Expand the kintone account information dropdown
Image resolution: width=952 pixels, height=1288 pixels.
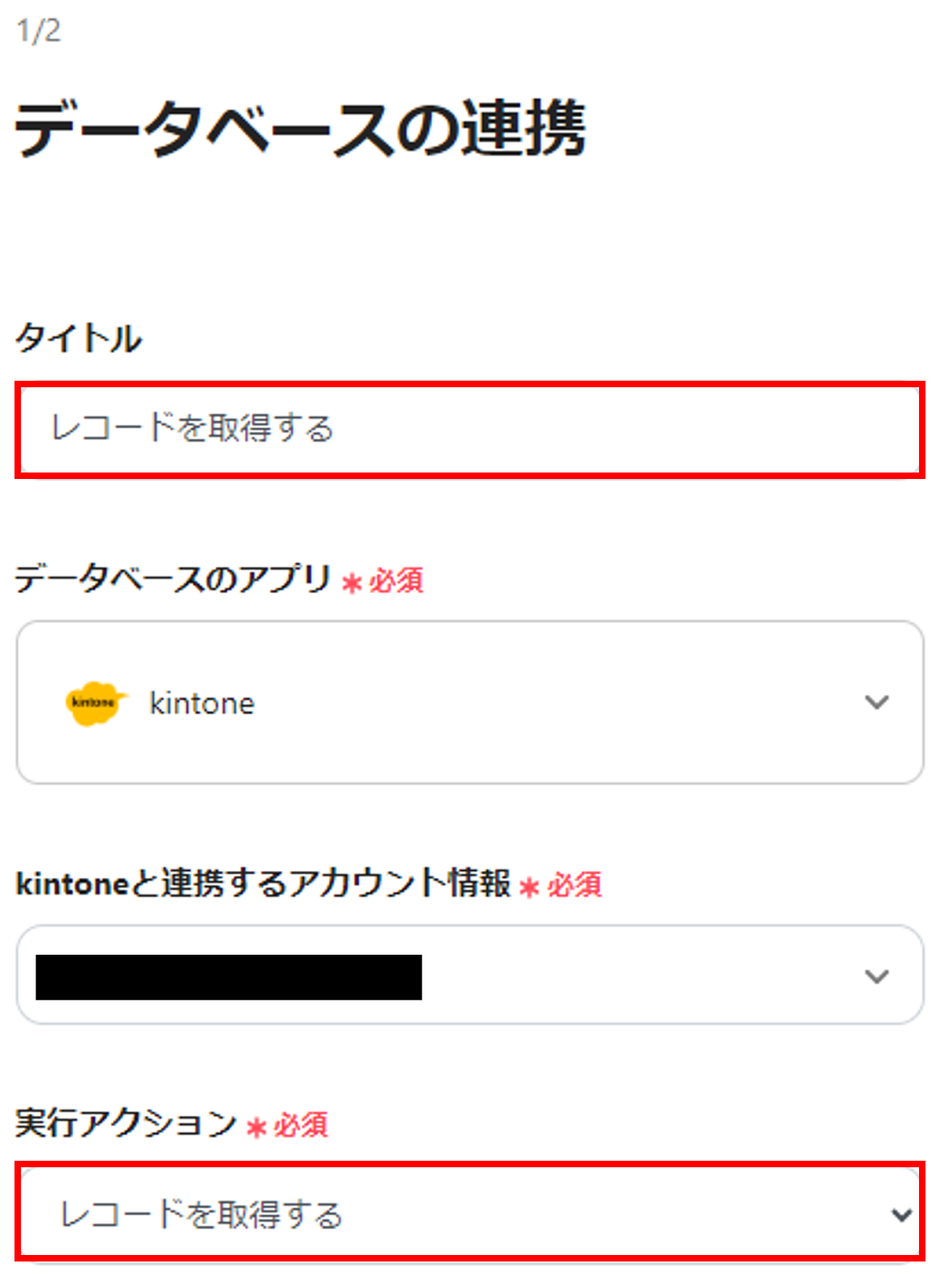pos(470,975)
